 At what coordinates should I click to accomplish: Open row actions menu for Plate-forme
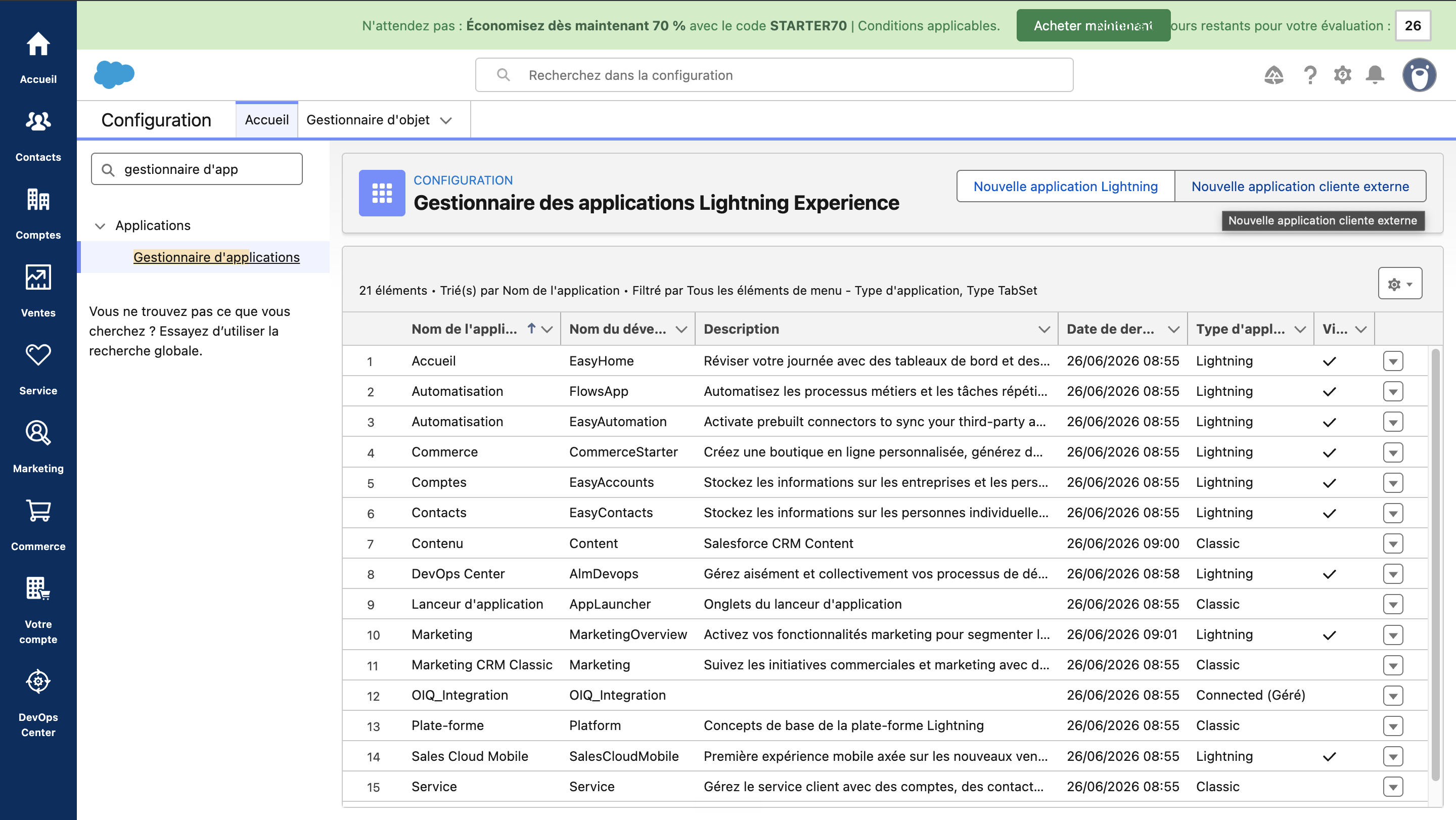[1393, 725]
